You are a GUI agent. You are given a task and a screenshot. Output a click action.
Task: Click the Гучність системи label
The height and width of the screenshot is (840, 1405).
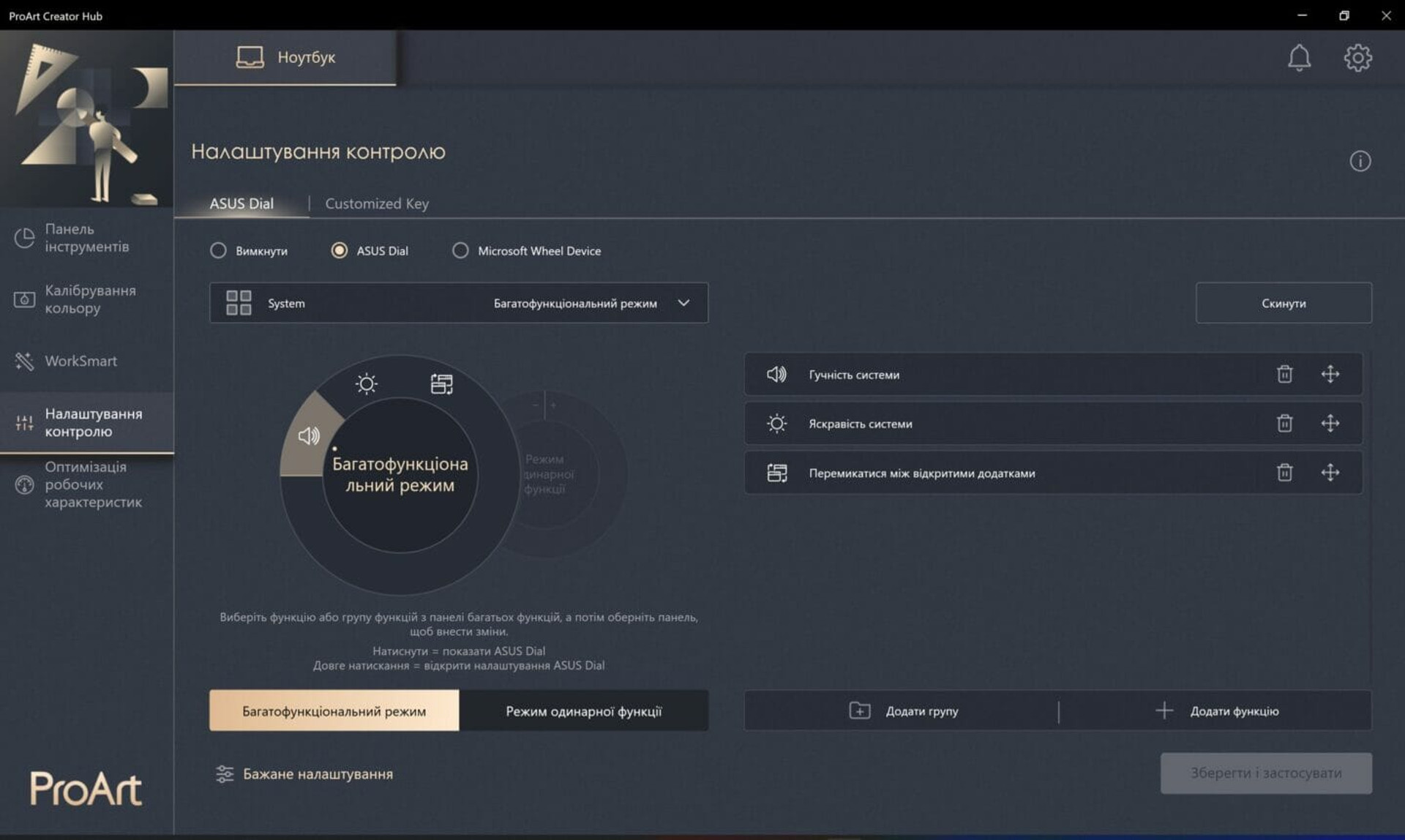coord(854,375)
